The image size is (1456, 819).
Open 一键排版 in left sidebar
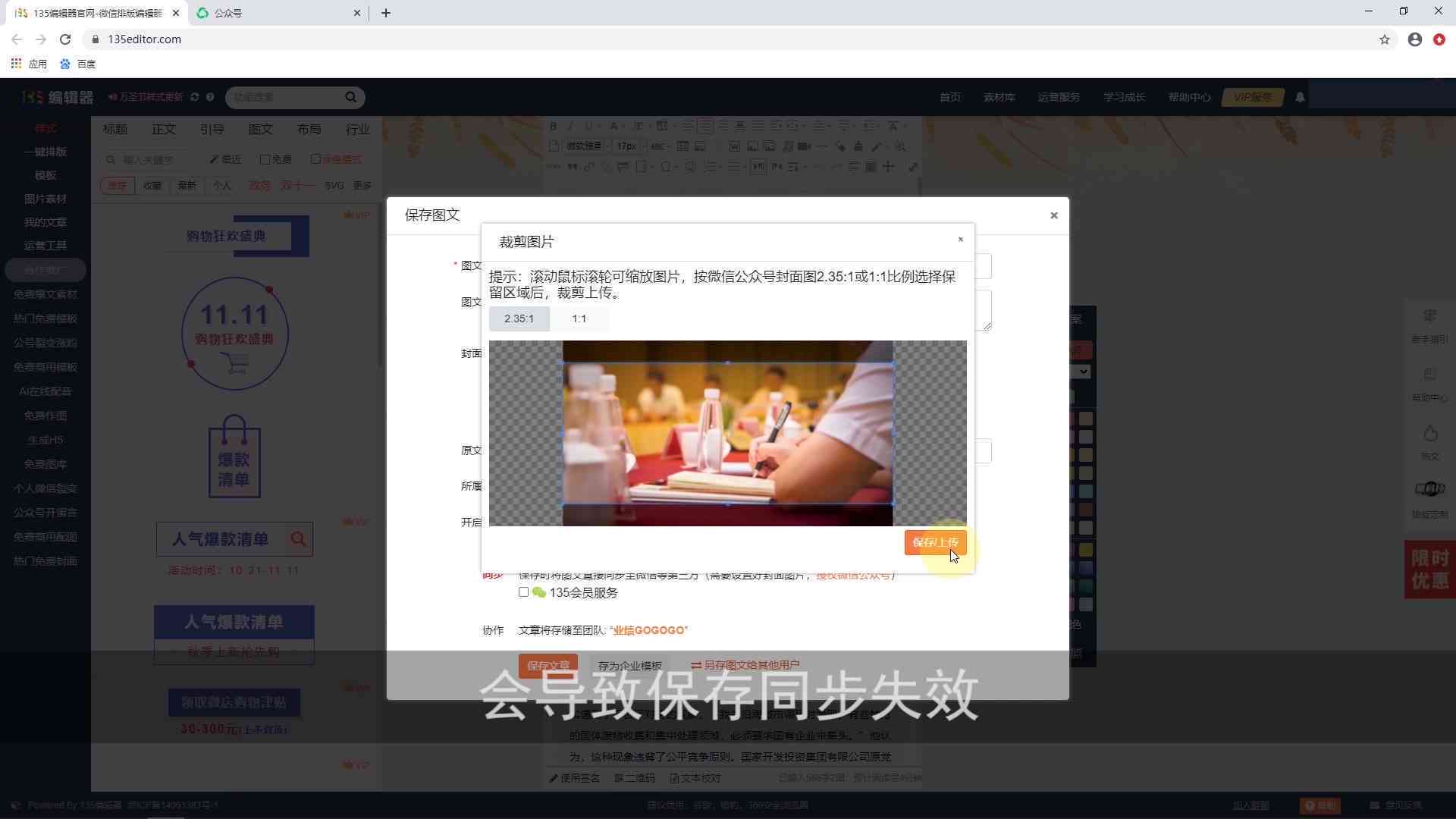click(x=45, y=152)
